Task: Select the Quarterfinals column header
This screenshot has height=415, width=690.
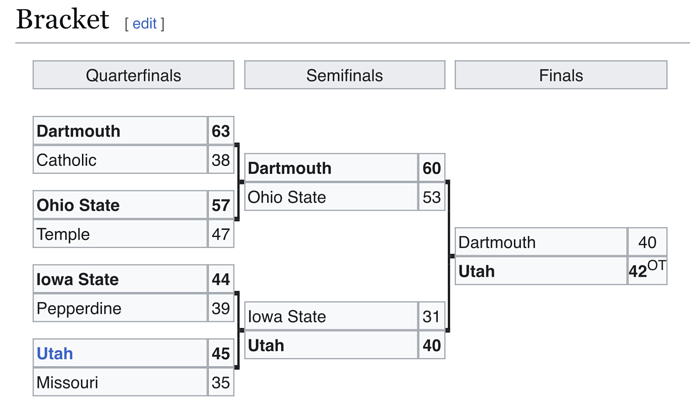Action: [x=133, y=75]
